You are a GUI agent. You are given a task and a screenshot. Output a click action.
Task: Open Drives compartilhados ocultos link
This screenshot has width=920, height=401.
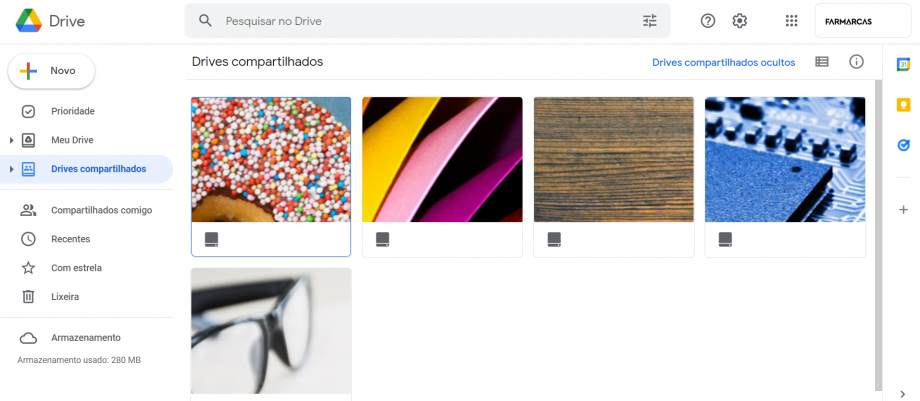[723, 62]
